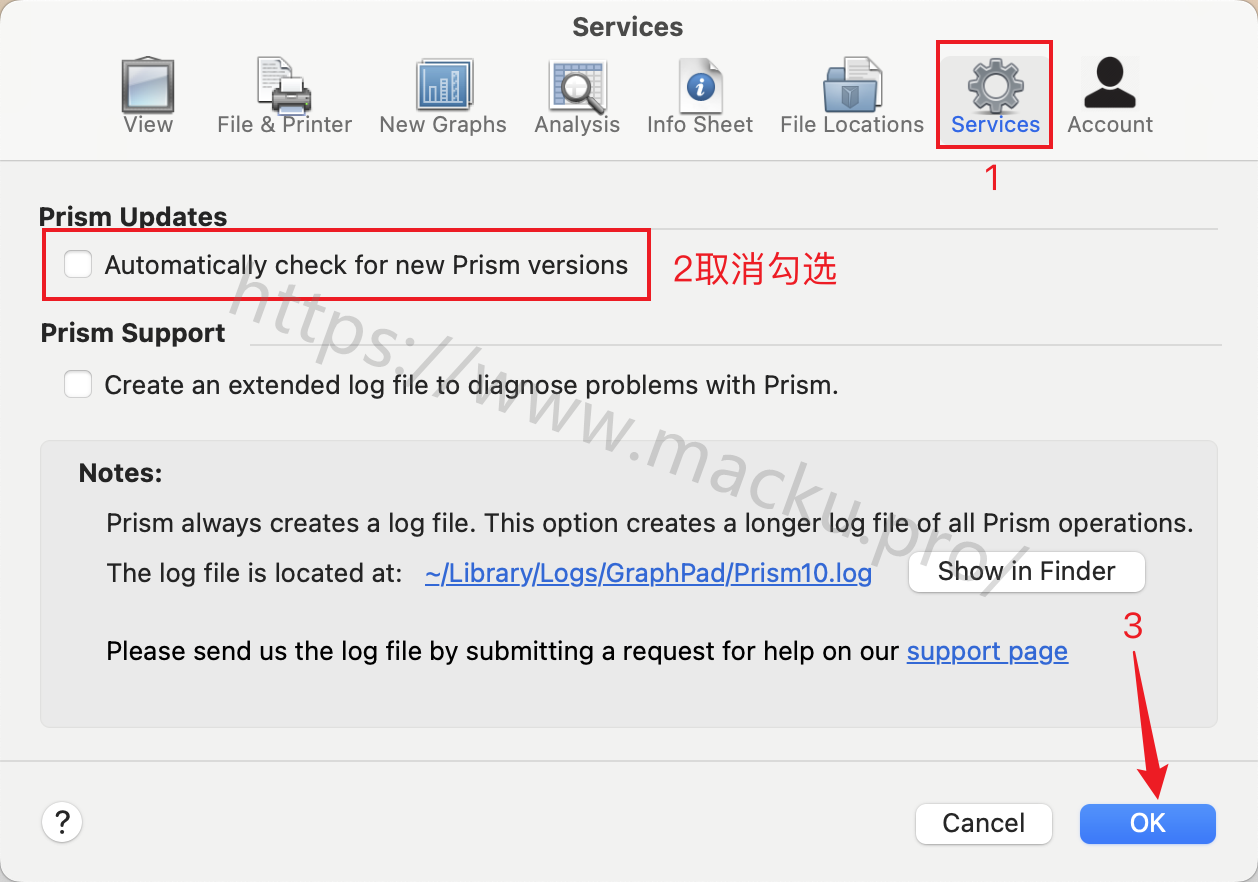Image resolution: width=1258 pixels, height=882 pixels.
Task: Enable automatic check for new Prism versions
Action: pyautogui.click(x=78, y=264)
